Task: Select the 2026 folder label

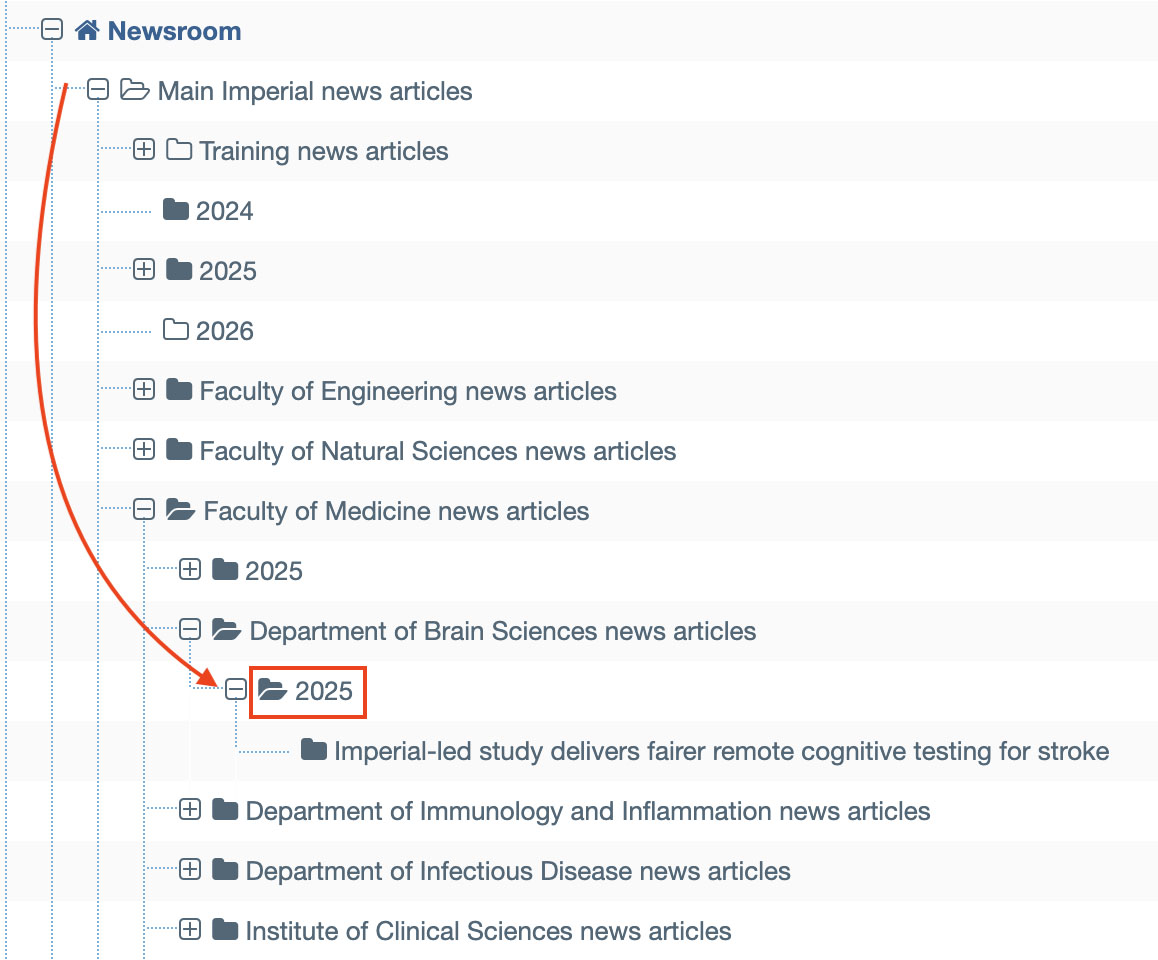Action: pos(224,331)
